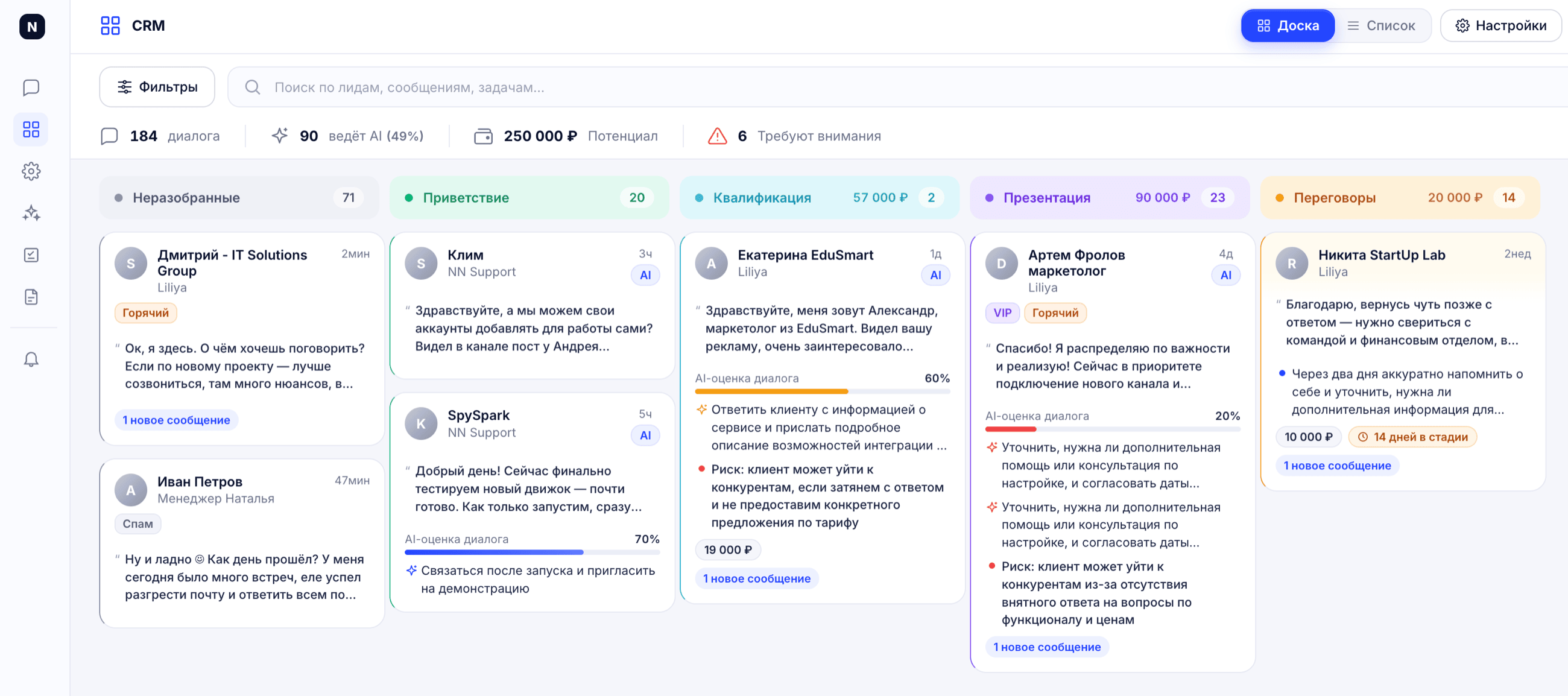Open the chats icon in sidebar
The height and width of the screenshot is (696, 1568).
[x=31, y=87]
